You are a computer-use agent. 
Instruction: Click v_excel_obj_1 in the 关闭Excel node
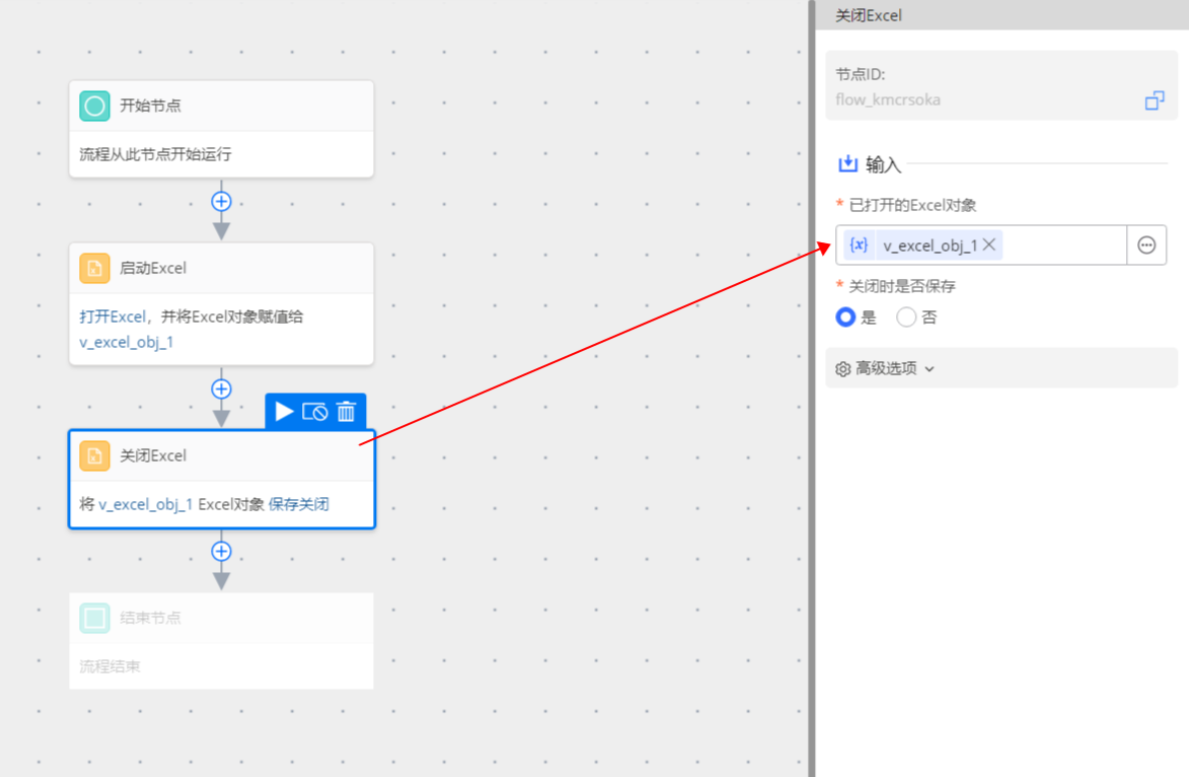click(146, 504)
